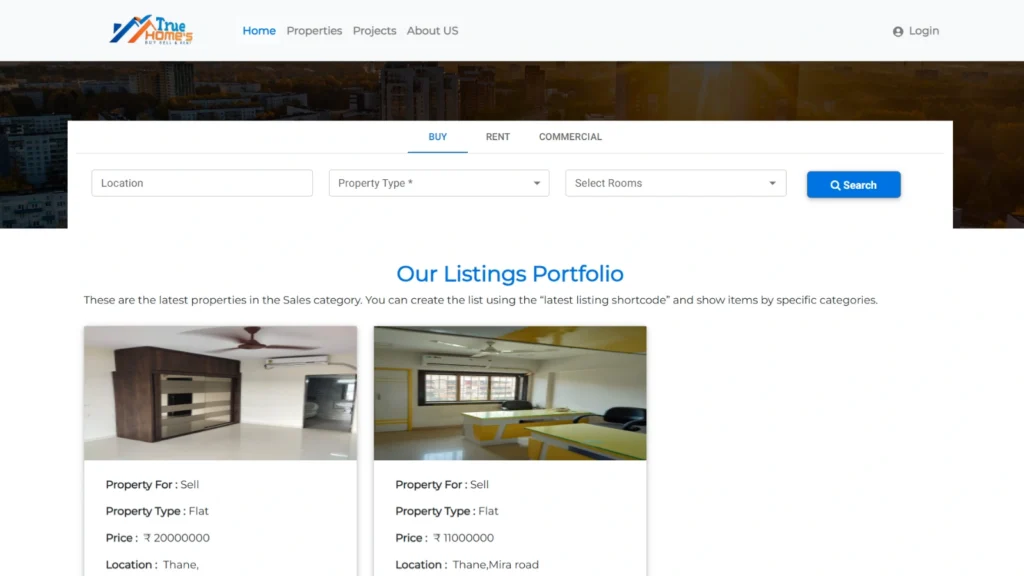Select the Thane, Mira road listing card
The height and width of the screenshot is (576, 1024).
(x=510, y=451)
